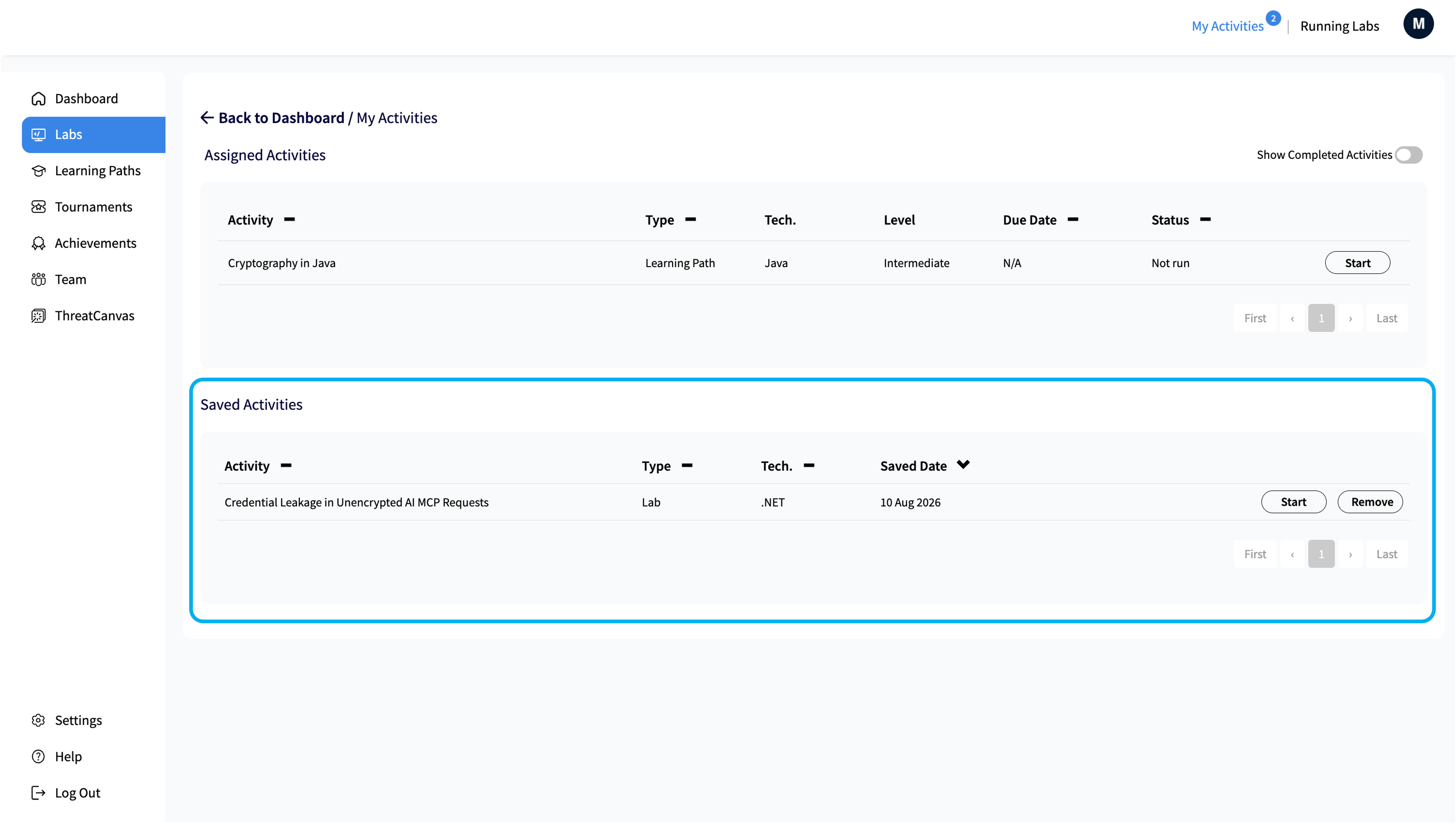This screenshot has width=1456, height=823.
Task: Click next page arrow in Assigned Activities
Action: click(x=1350, y=318)
